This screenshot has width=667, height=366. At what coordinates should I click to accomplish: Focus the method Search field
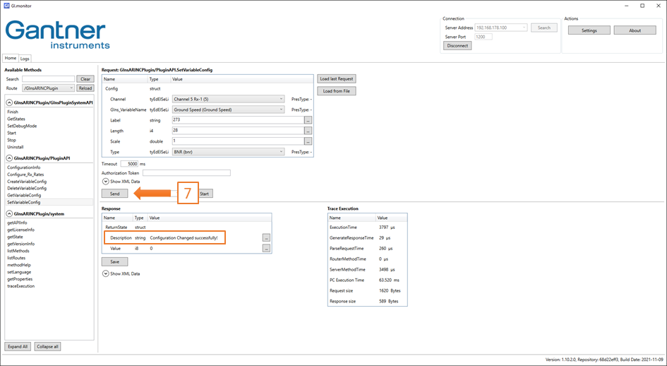point(48,79)
